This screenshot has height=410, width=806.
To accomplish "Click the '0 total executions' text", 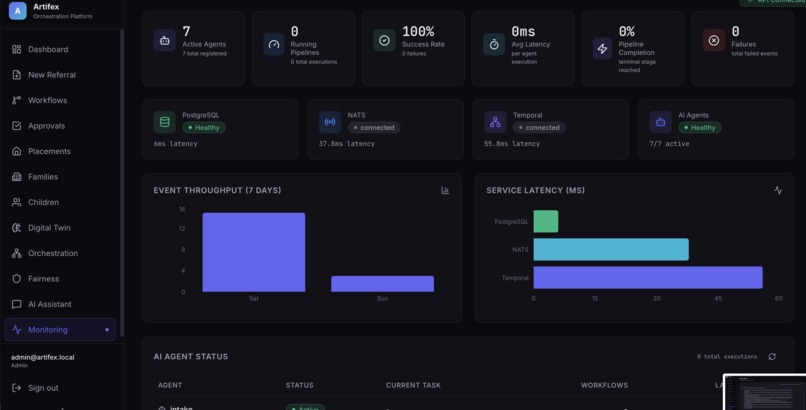I will click(x=727, y=357).
